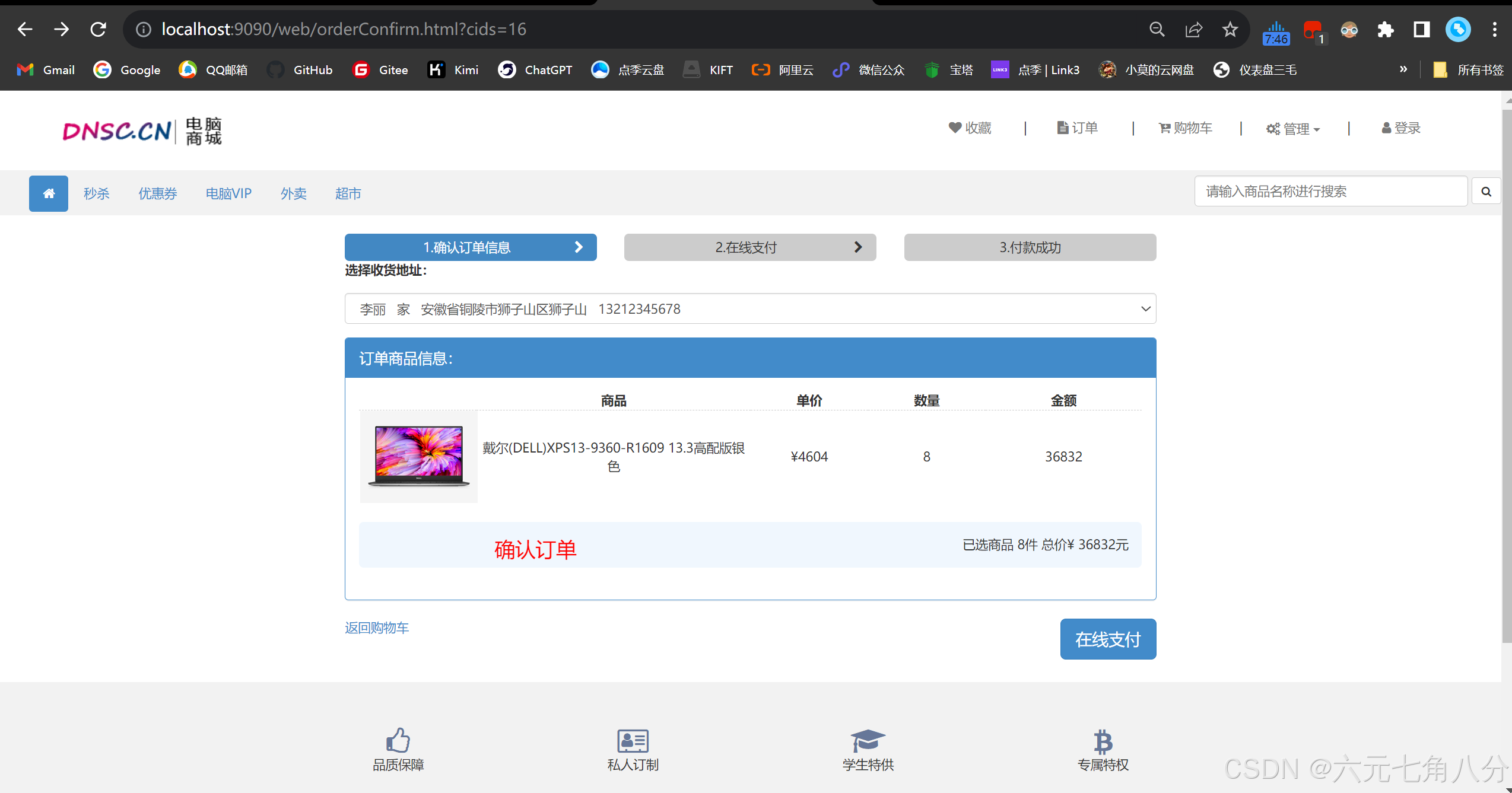Click the Dell XPS13 product thumbnail

(x=419, y=457)
